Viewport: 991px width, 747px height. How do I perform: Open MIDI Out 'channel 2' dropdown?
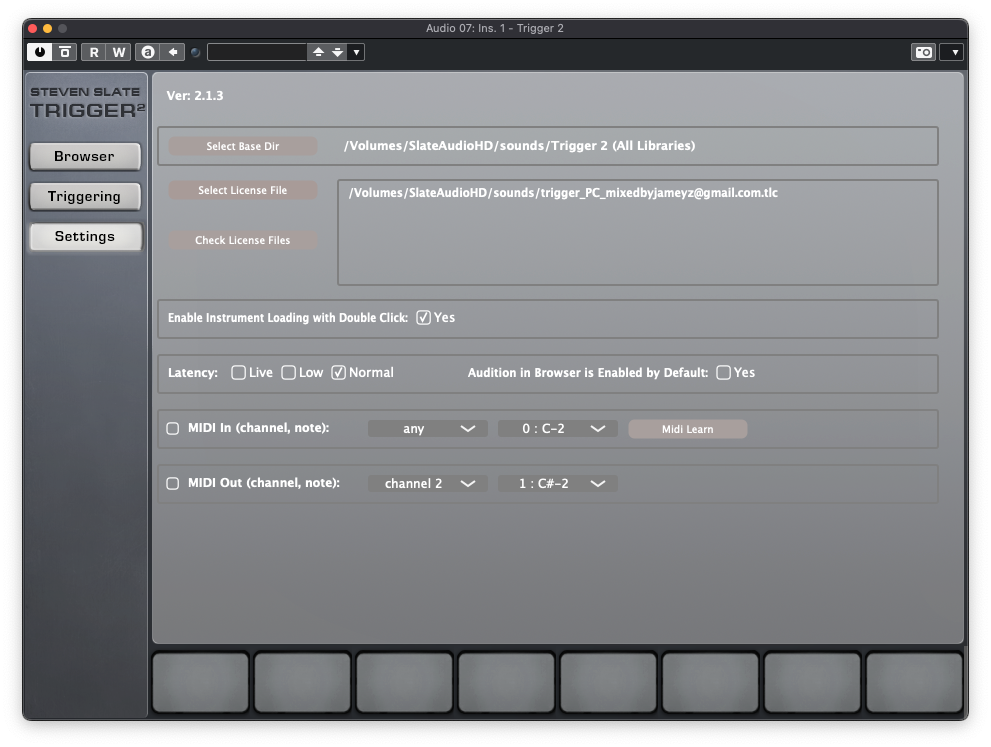coord(428,483)
